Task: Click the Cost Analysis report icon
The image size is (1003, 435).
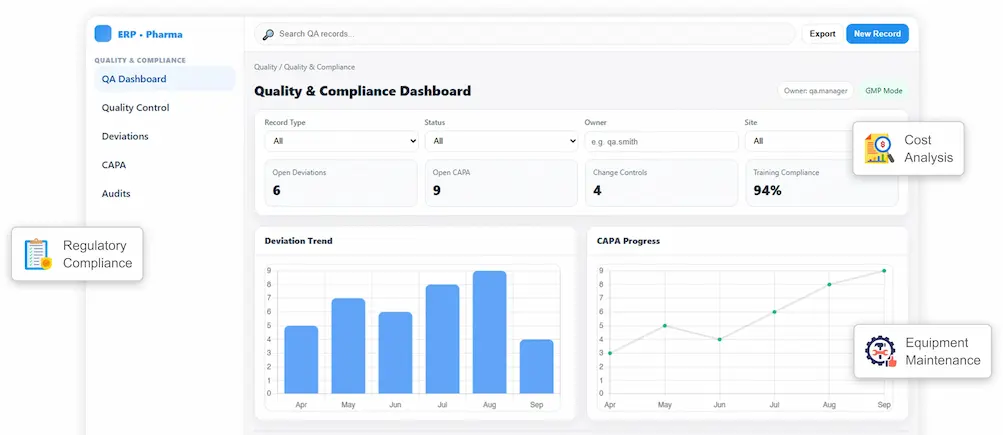Action: coord(880,148)
